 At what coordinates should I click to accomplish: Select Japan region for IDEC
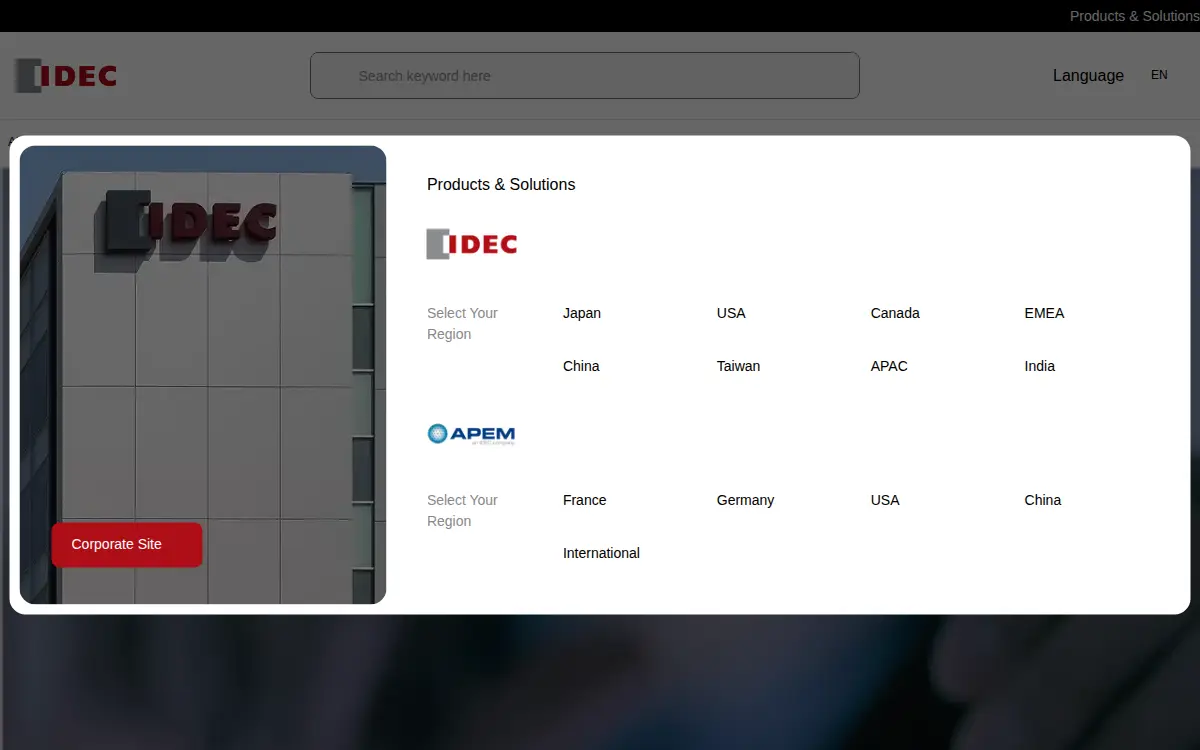click(x=582, y=313)
